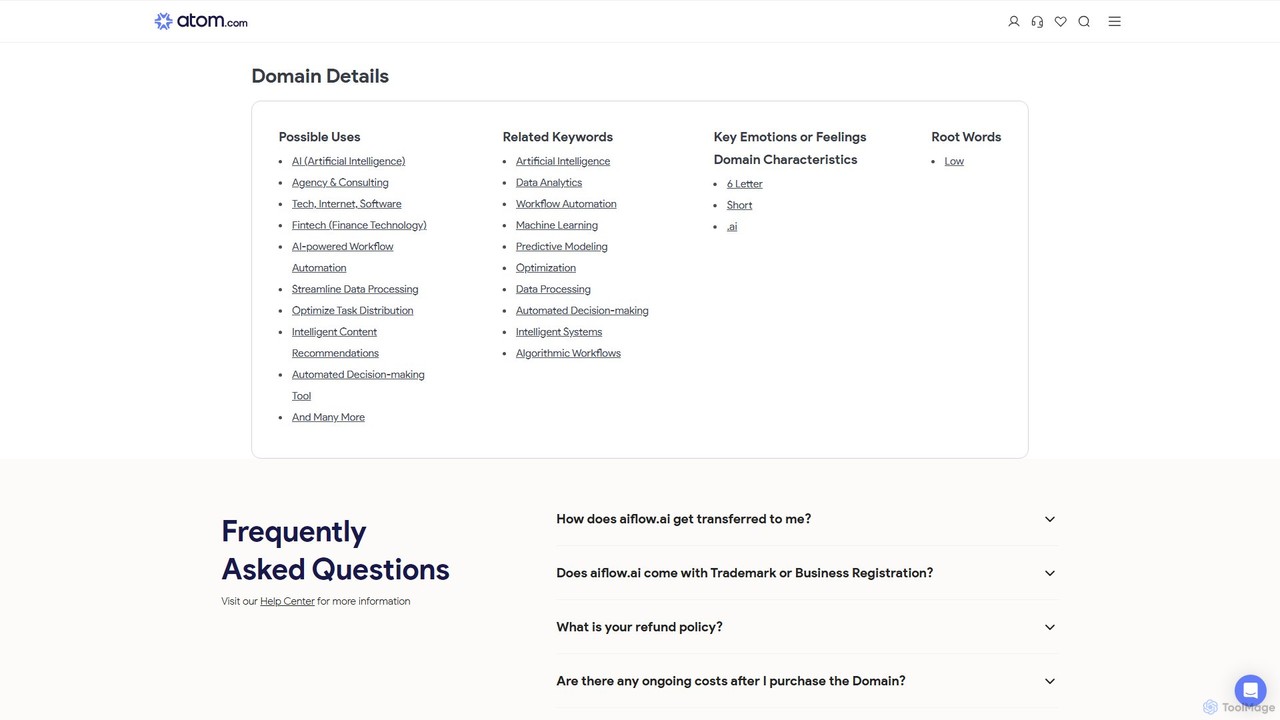Open the And Many More link
The image size is (1280, 720).
point(328,417)
